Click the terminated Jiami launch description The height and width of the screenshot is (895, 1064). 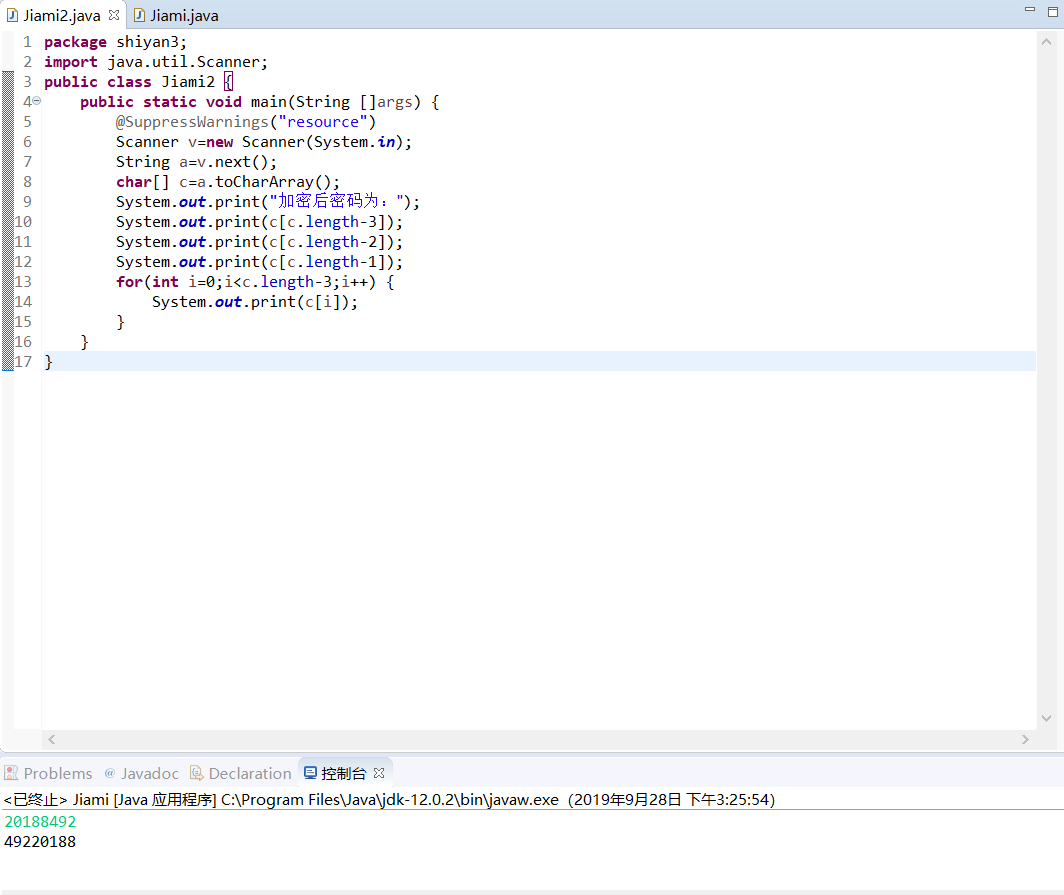pos(389,800)
